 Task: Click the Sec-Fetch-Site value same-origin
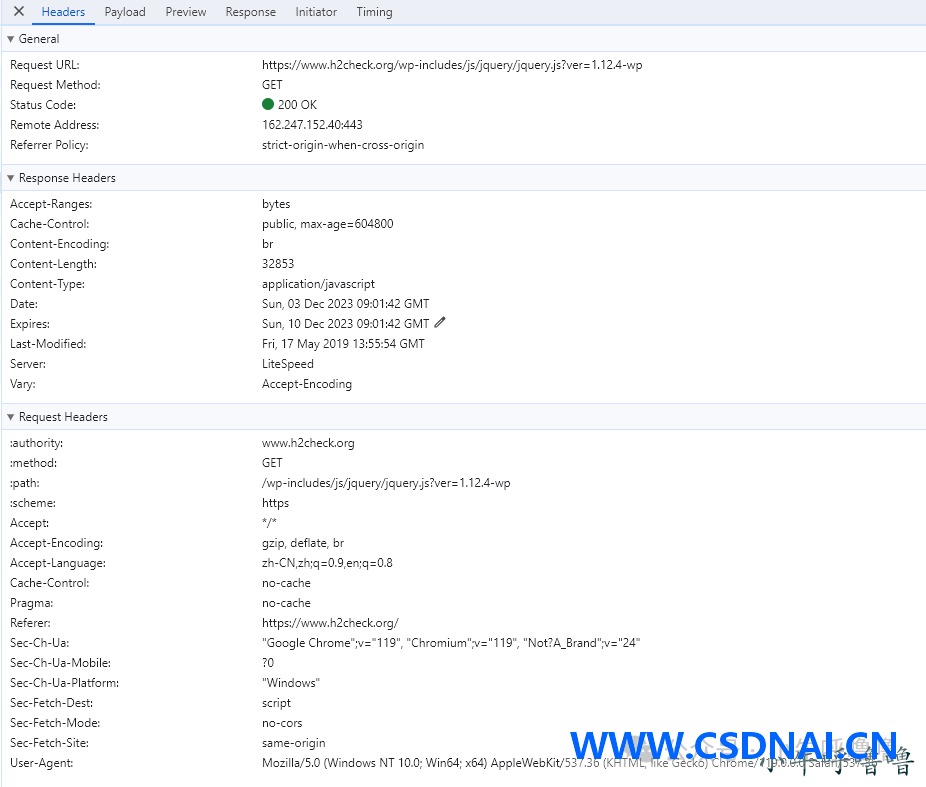(294, 743)
